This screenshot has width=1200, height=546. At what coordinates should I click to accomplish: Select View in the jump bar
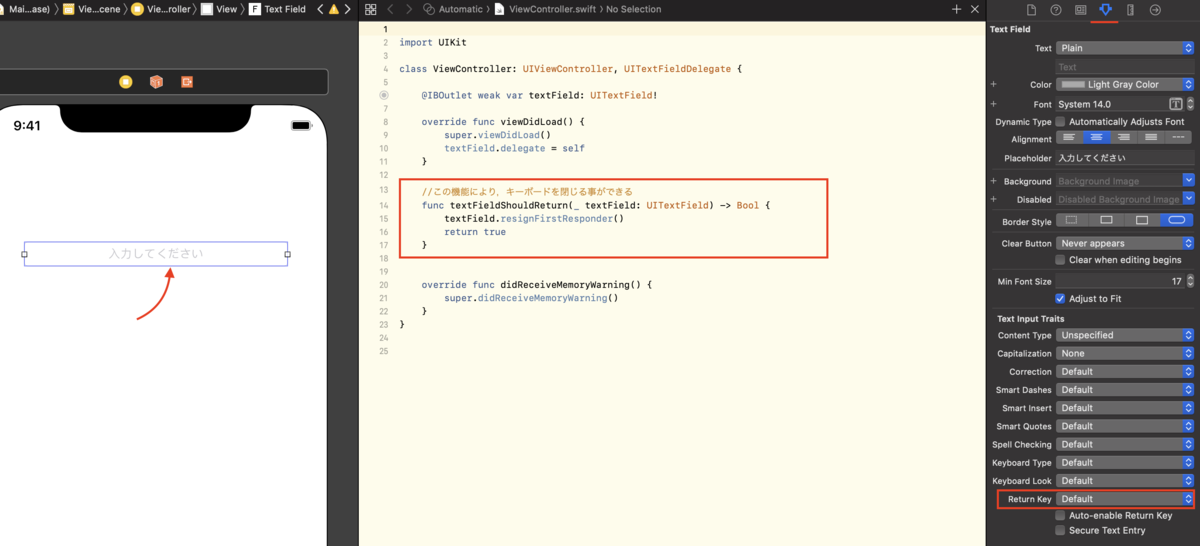coord(219,9)
